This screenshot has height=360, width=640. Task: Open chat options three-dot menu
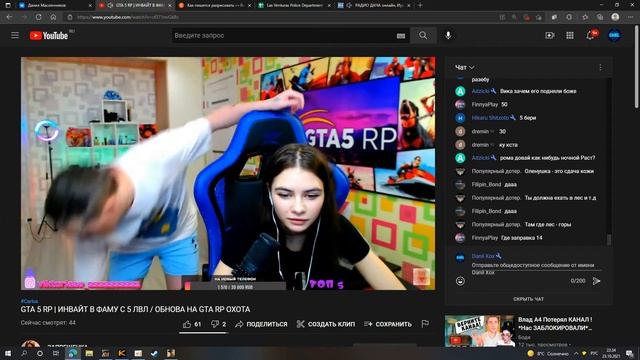(x=600, y=67)
